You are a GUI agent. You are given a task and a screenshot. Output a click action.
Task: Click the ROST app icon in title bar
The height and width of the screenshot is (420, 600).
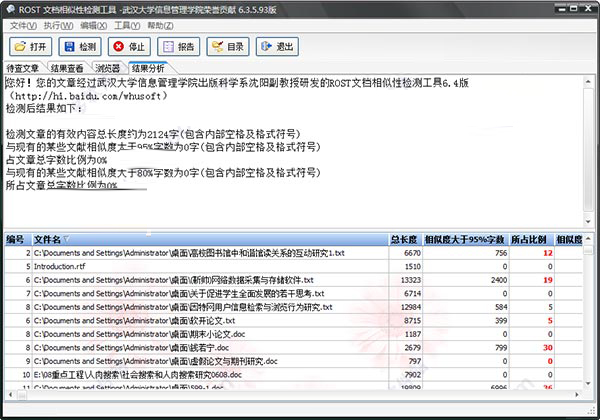point(10,8)
